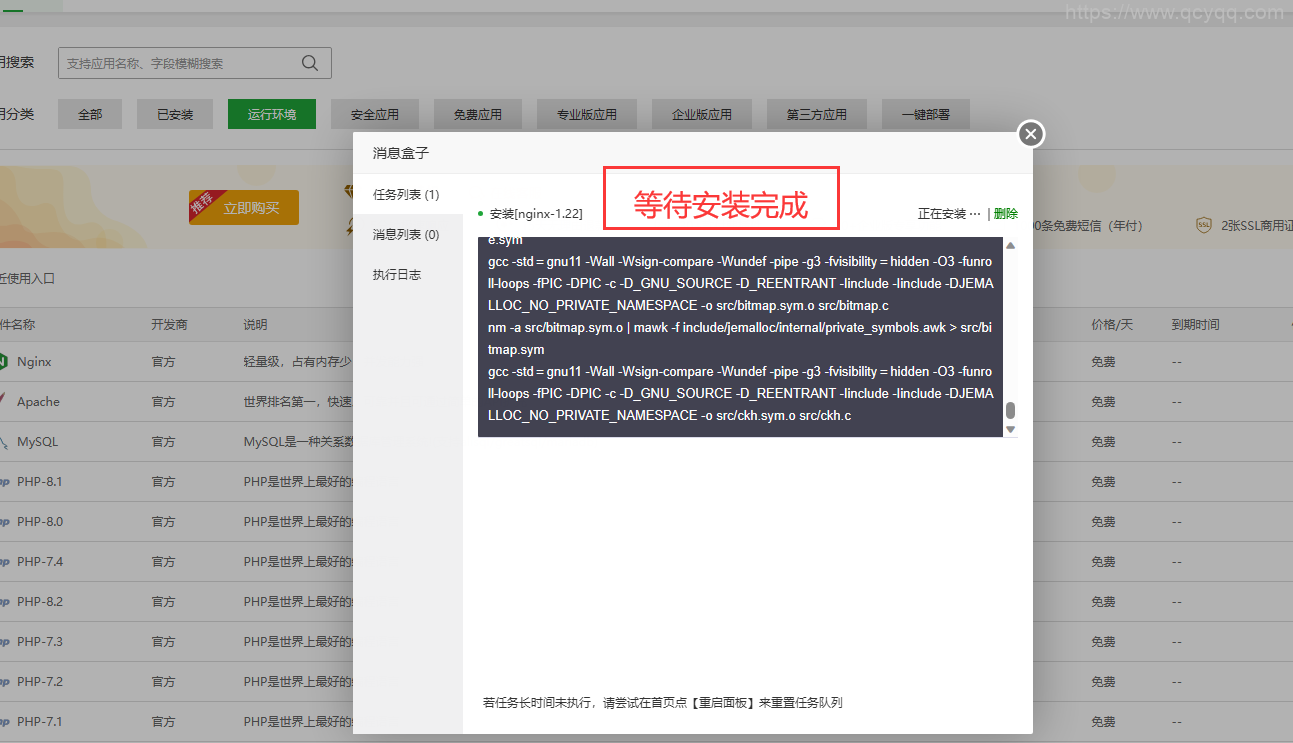Switch to 消息列表 (0) tab
This screenshot has width=1293, height=743.
click(x=406, y=234)
